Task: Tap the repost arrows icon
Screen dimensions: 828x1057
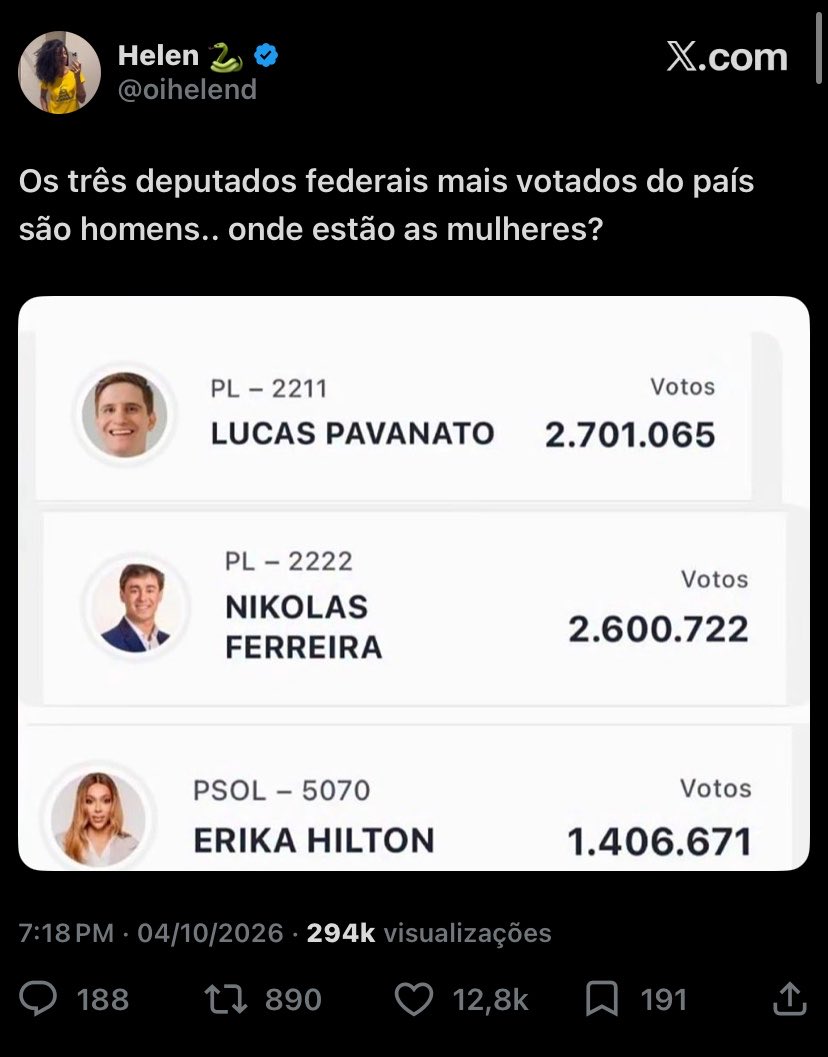Action: tap(226, 999)
